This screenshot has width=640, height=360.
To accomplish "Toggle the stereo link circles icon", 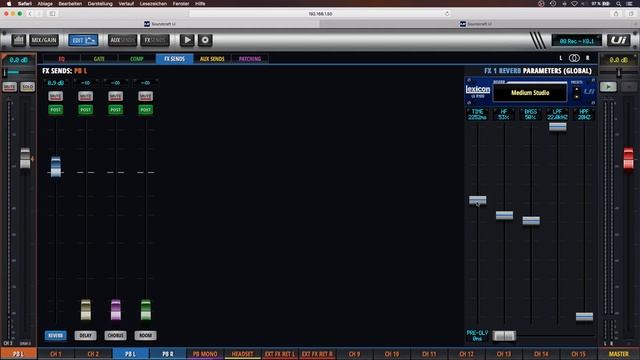I will click(574, 58).
